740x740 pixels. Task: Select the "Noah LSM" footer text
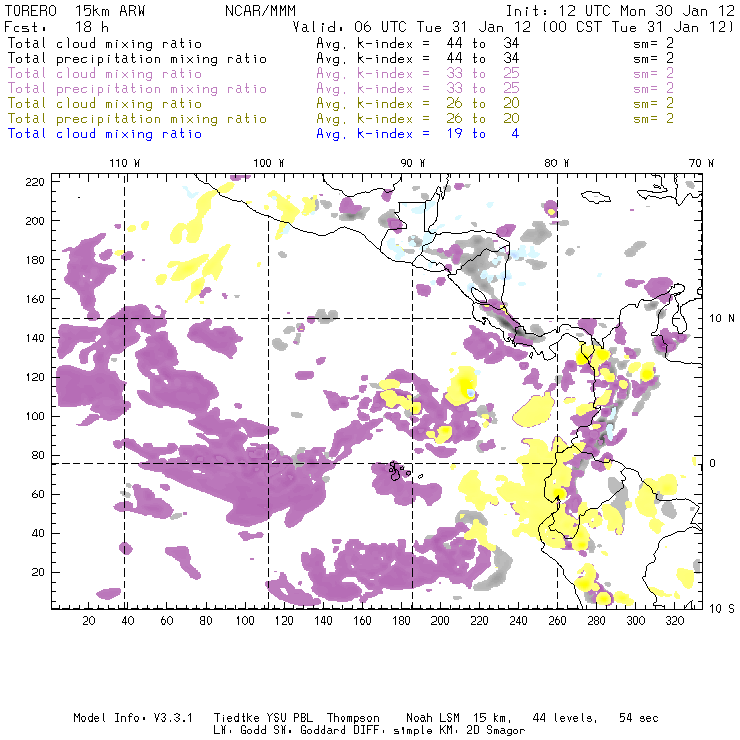pyautogui.click(x=433, y=718)
